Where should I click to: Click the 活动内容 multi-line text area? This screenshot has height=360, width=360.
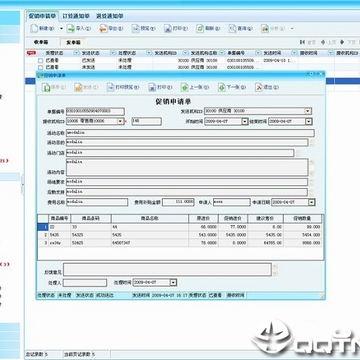tap(187, 167)
